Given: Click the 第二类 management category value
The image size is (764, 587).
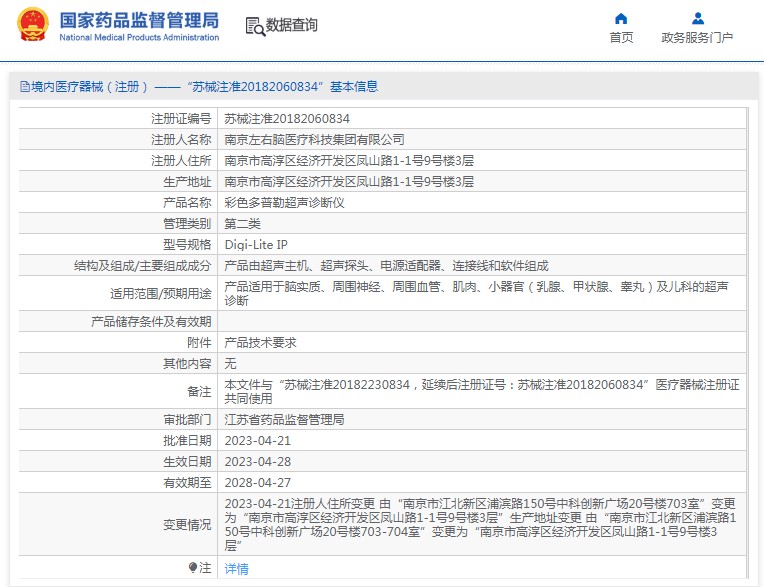Looking at the screenshot, I should coord(242,223).
